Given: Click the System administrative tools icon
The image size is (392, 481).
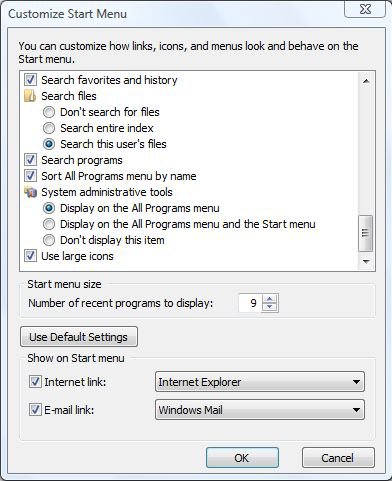Looking at the screenshot, I should pyautogui.click(x=30, y=192).
